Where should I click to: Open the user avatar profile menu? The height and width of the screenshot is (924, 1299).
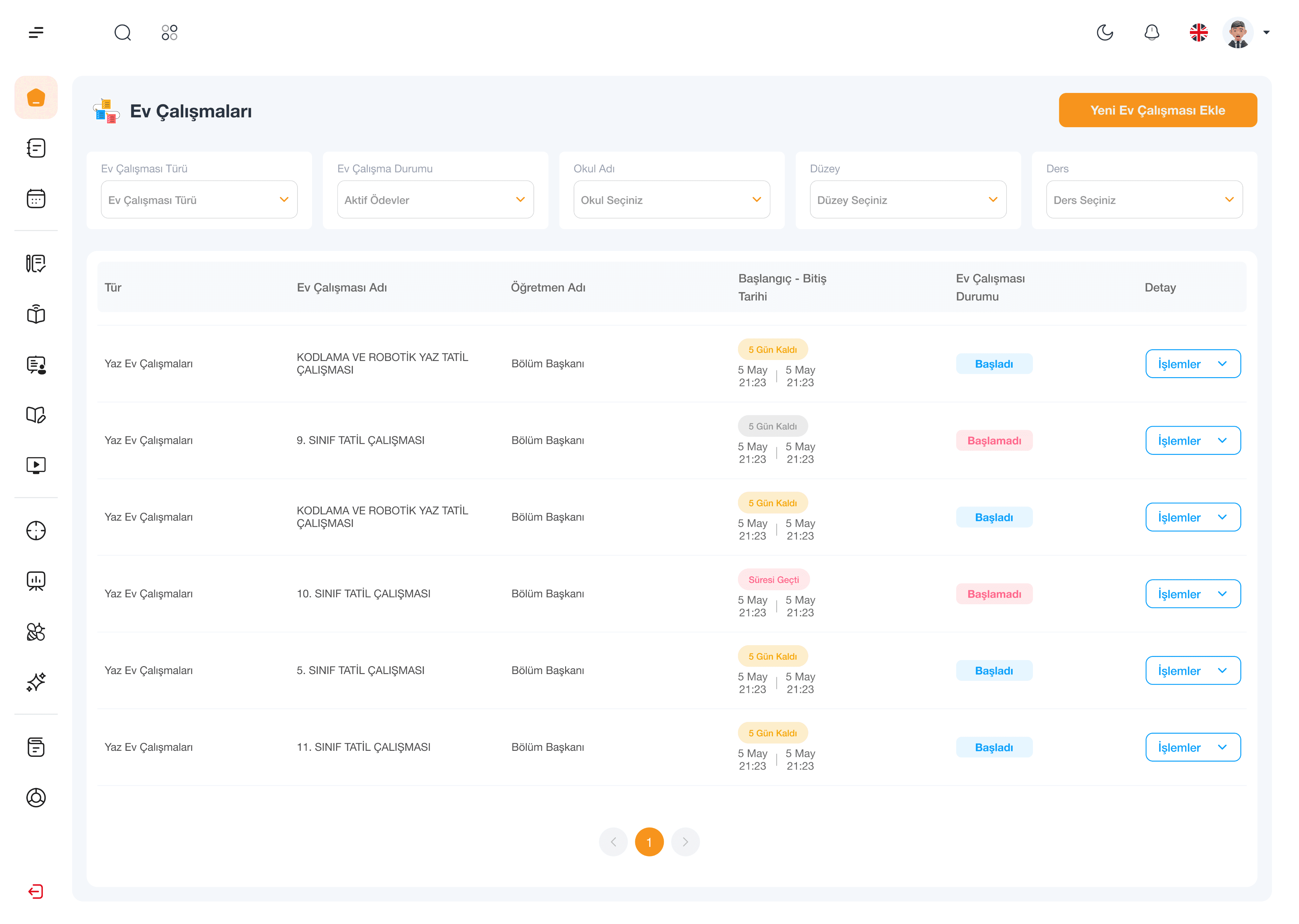(x=1237, y=32)
